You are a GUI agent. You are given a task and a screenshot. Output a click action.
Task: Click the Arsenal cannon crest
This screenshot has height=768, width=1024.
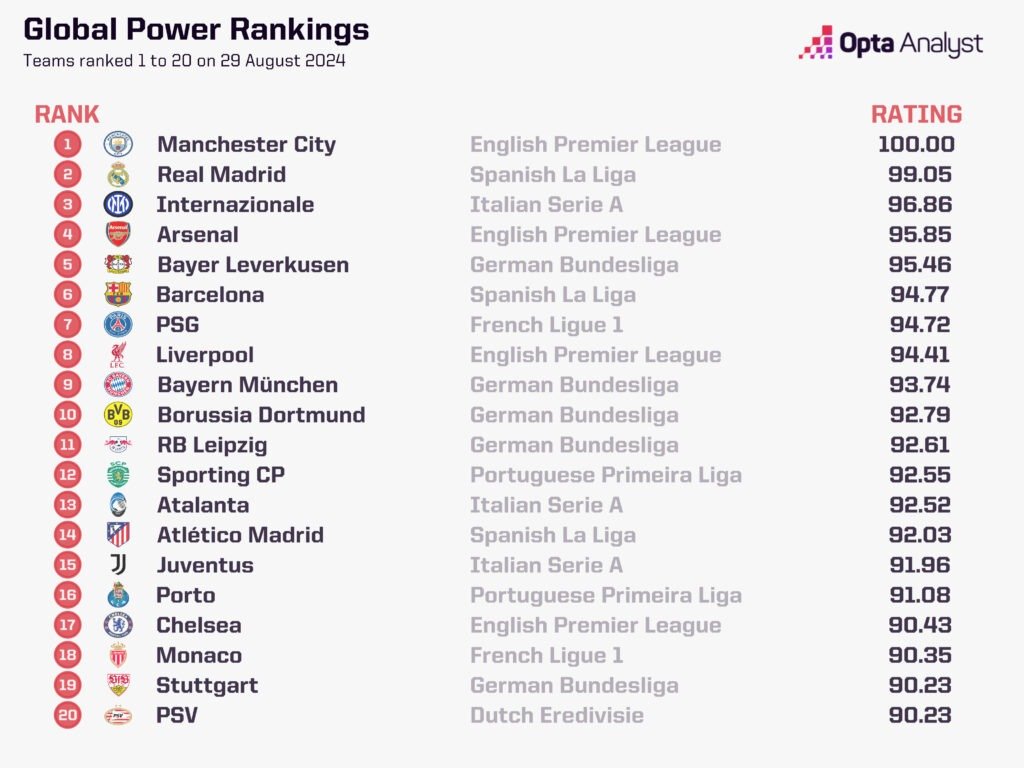(x=118, y=235)
